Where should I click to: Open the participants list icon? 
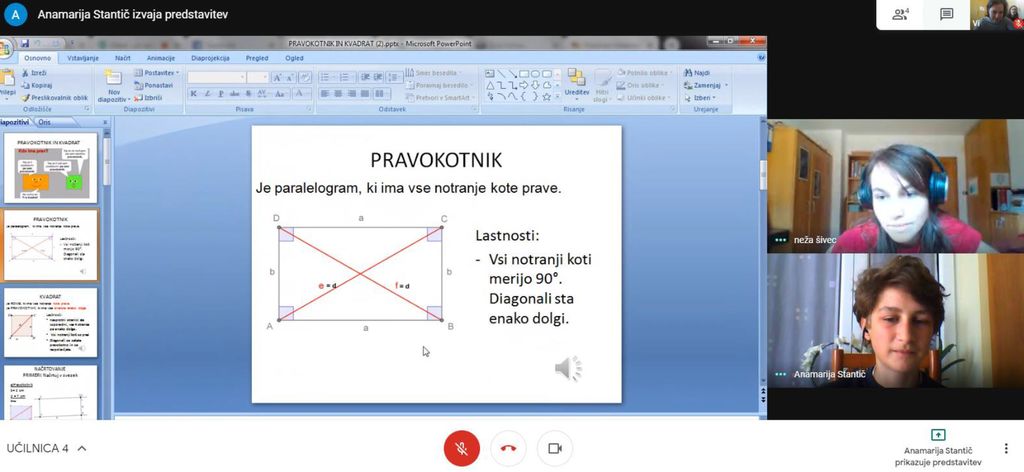pyautogui.click(x=900, y=14)
